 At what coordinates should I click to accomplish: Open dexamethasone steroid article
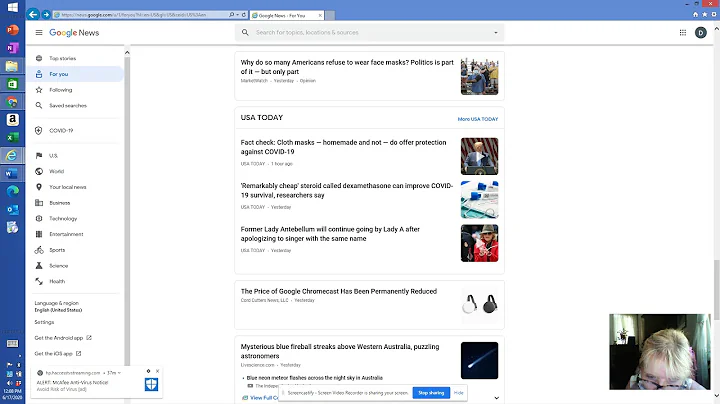point(347,191)
